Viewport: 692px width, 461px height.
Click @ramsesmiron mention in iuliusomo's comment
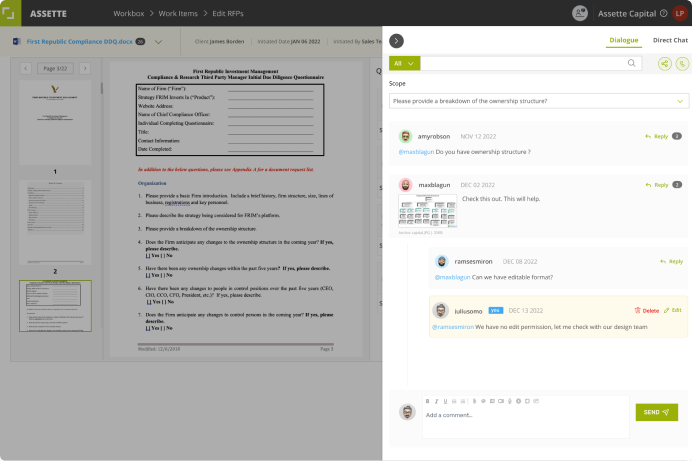click(453, 327)
